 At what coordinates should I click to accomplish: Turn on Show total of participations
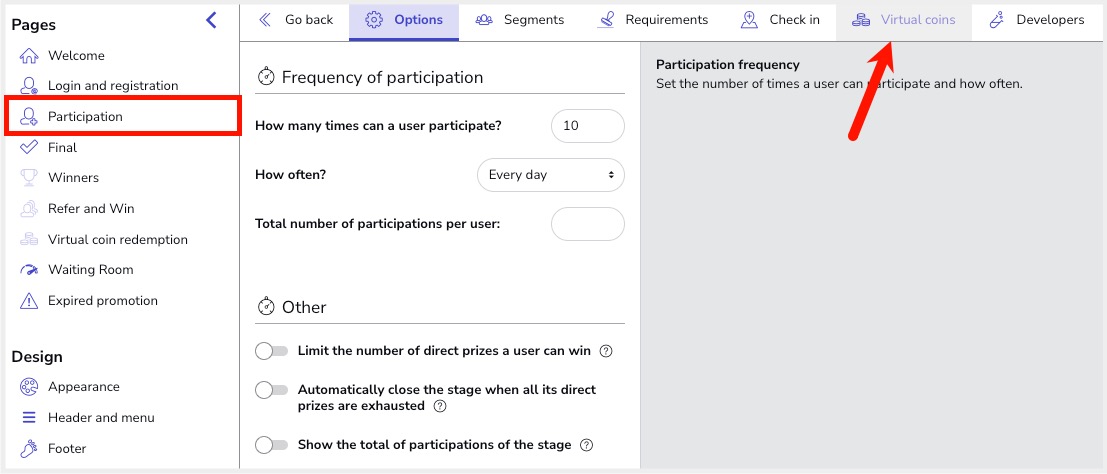point(271,445)
